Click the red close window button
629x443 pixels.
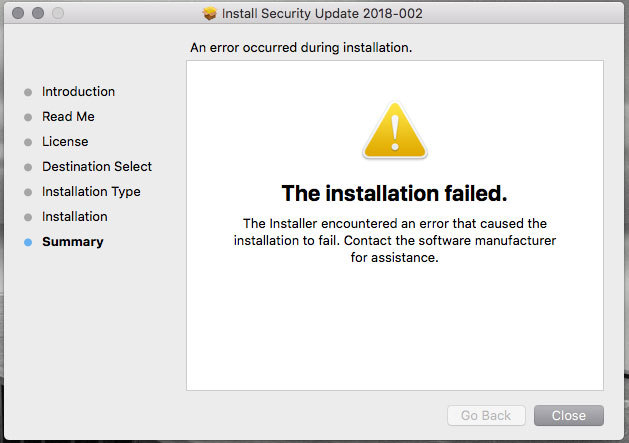18,13
